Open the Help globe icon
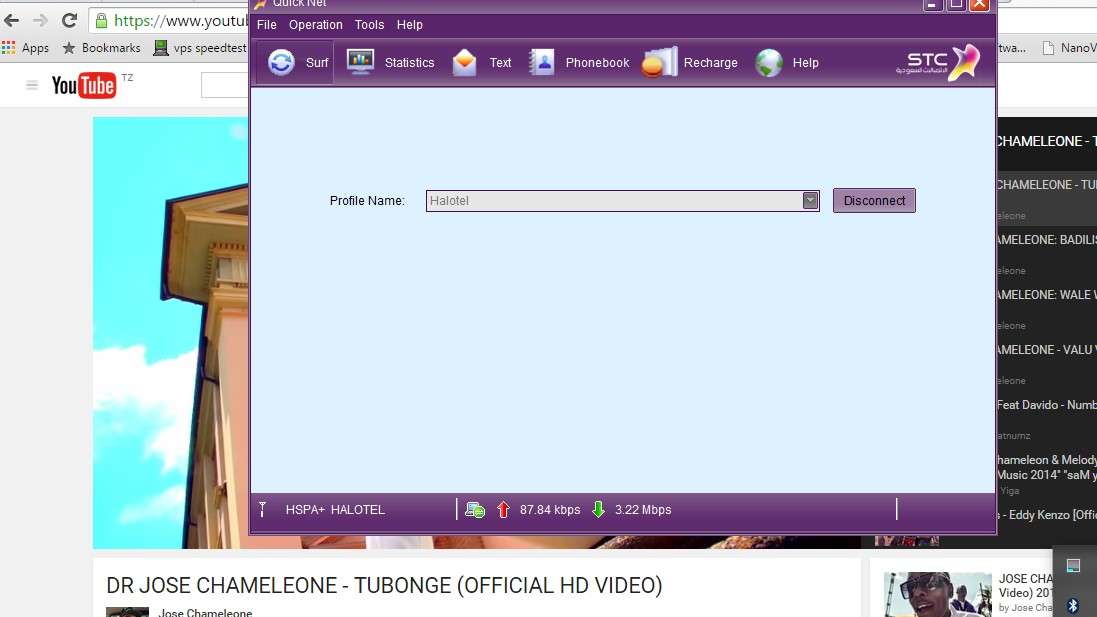Image resolution: width=1097 pixels, height=617 pixels. coord(768,62)
